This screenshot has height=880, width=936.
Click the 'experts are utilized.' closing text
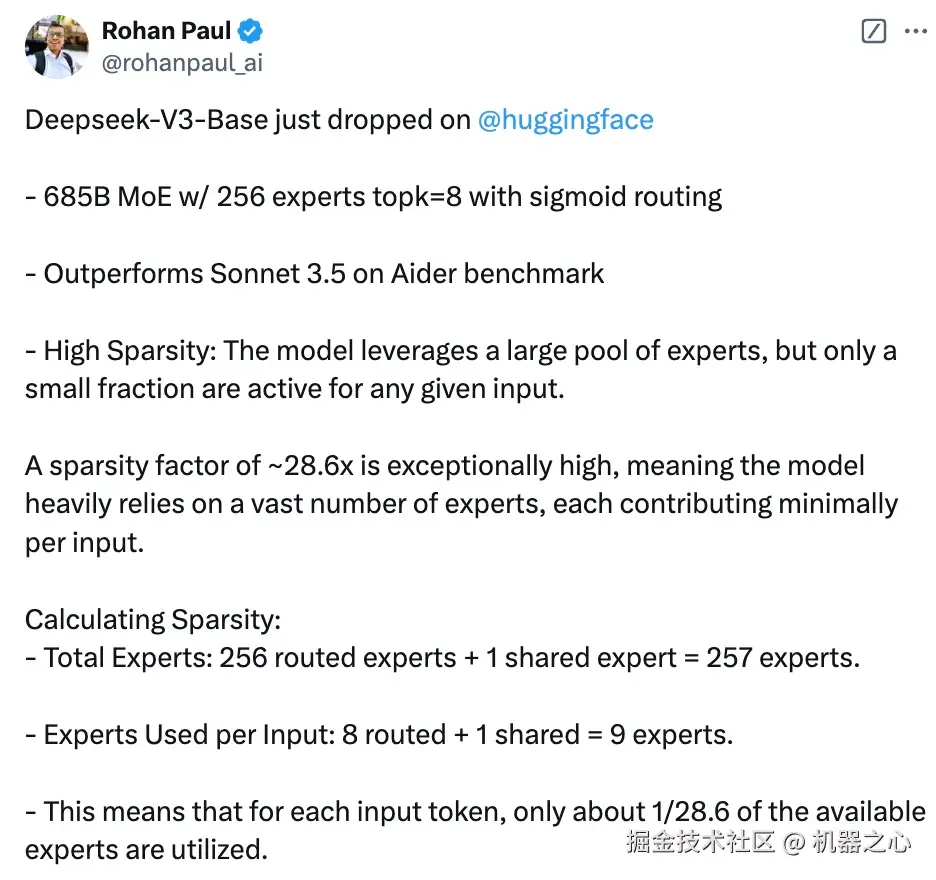coord(146,850)
